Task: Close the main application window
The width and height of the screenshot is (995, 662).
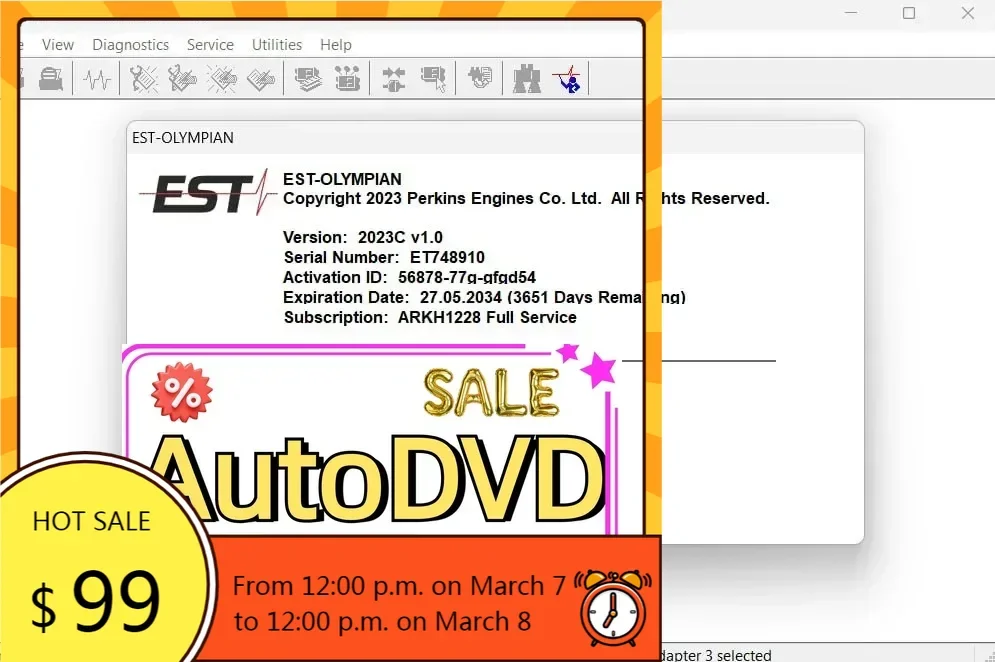Action: tap(968, 13)
